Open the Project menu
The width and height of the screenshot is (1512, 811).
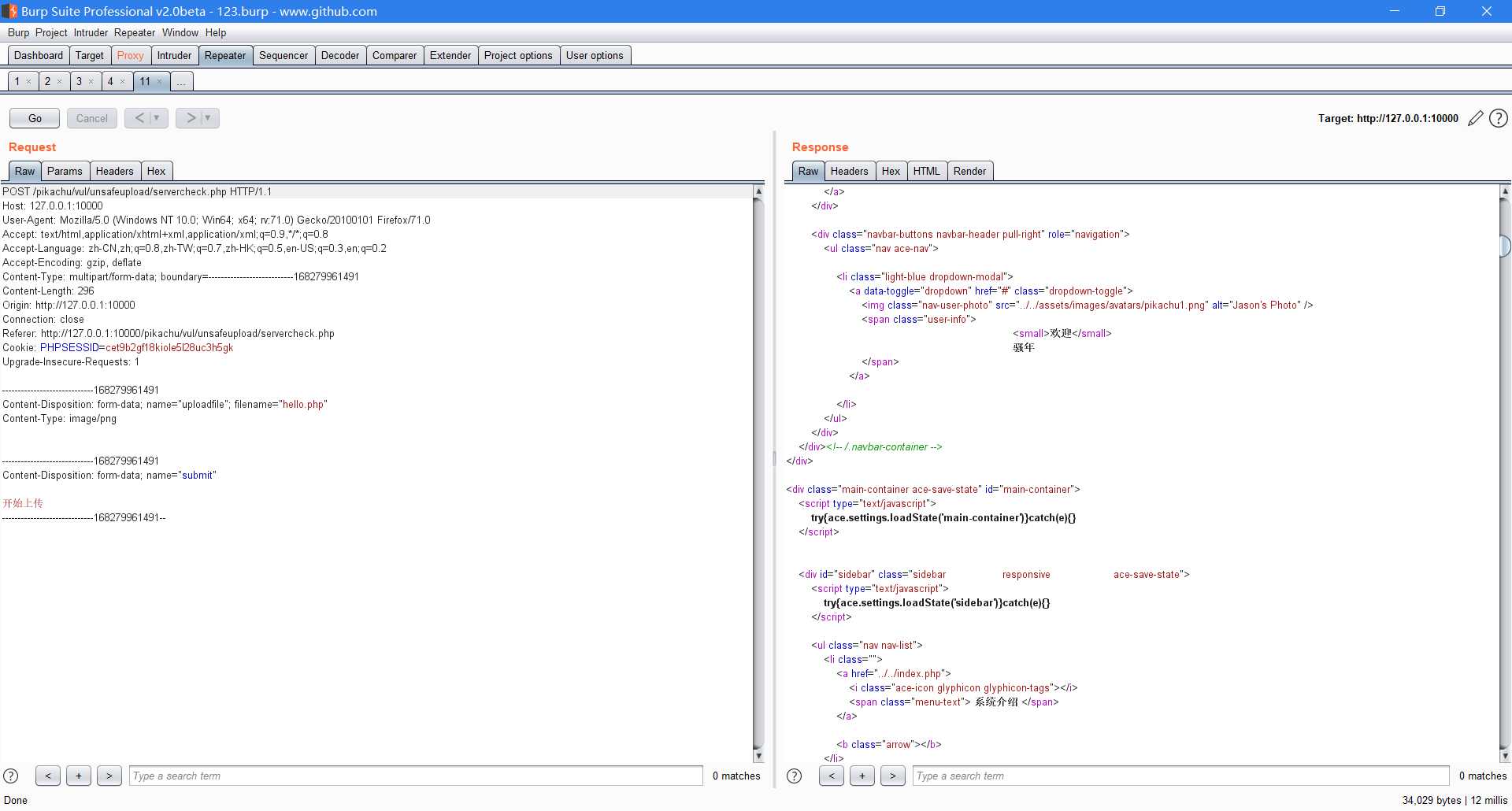pos(51,32)
